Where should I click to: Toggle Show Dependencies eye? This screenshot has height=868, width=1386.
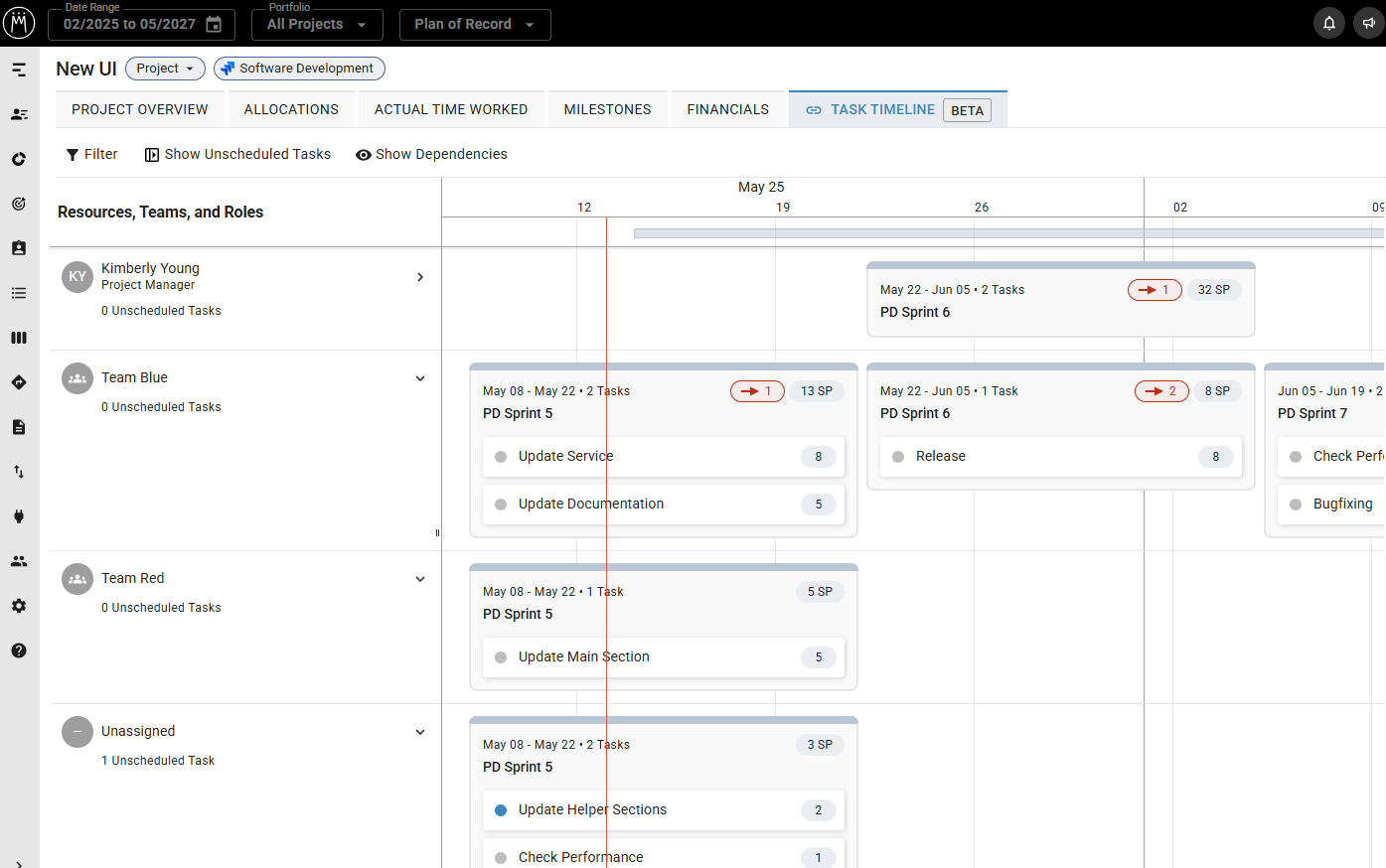click(x=431, y=154)
